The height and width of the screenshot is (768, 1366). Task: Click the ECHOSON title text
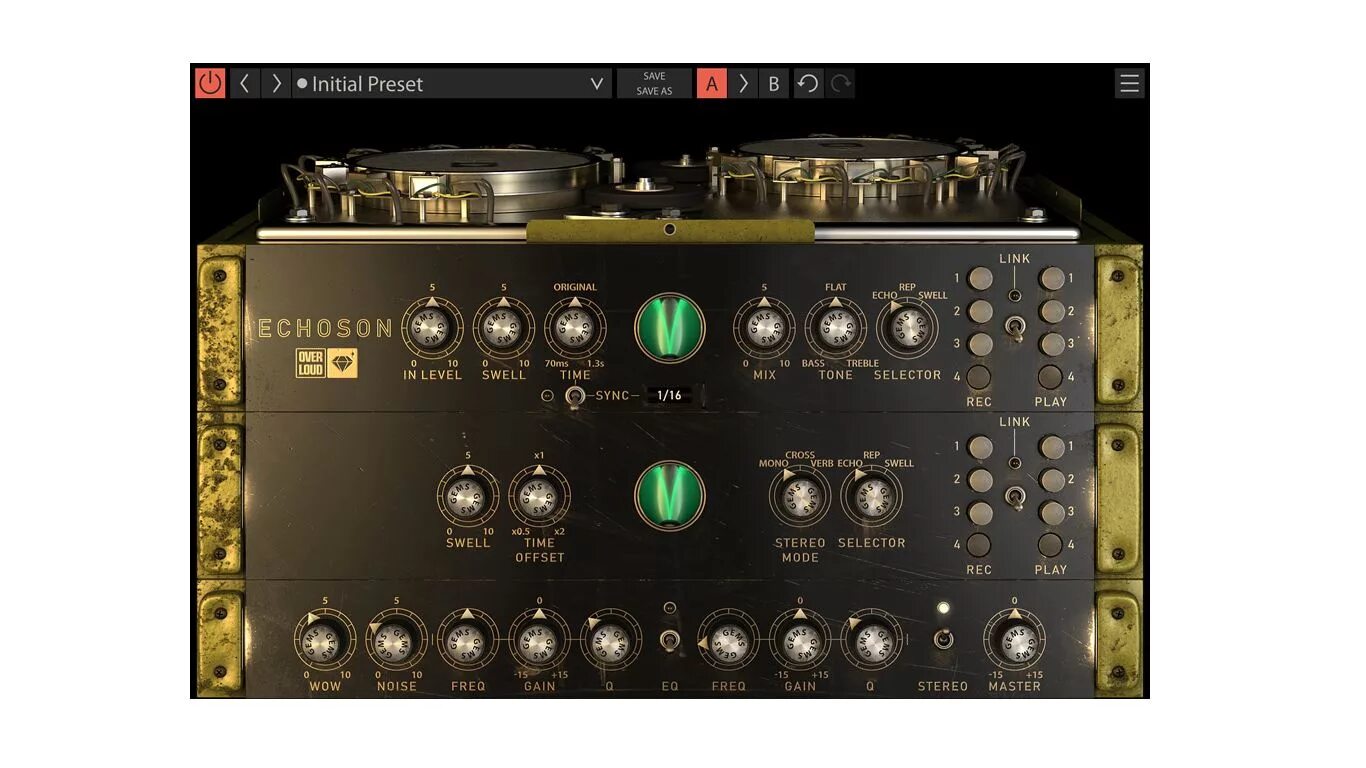326,328
